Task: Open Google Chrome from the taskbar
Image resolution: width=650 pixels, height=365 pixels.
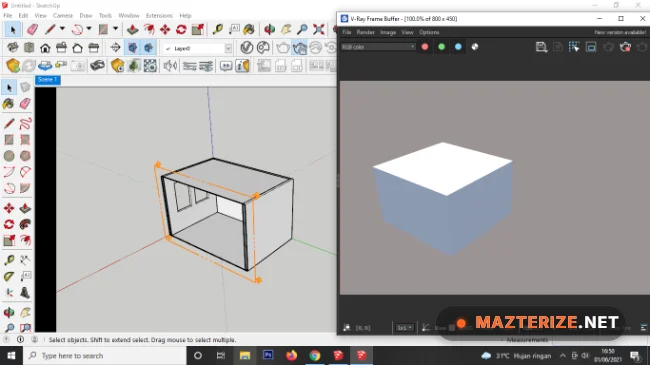Action: pyautogui.click(x=315, y=355)
